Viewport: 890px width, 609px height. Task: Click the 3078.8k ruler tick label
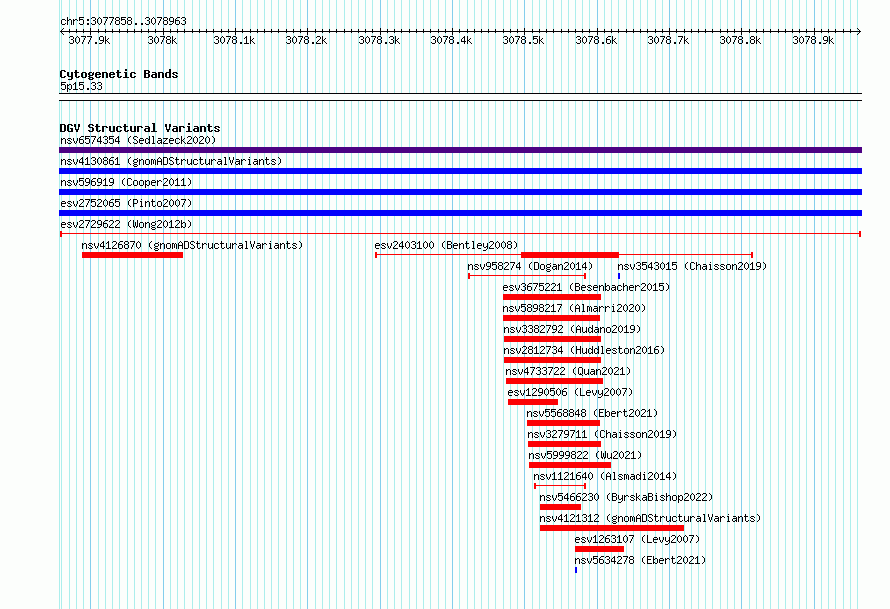(x=740, y=40)
